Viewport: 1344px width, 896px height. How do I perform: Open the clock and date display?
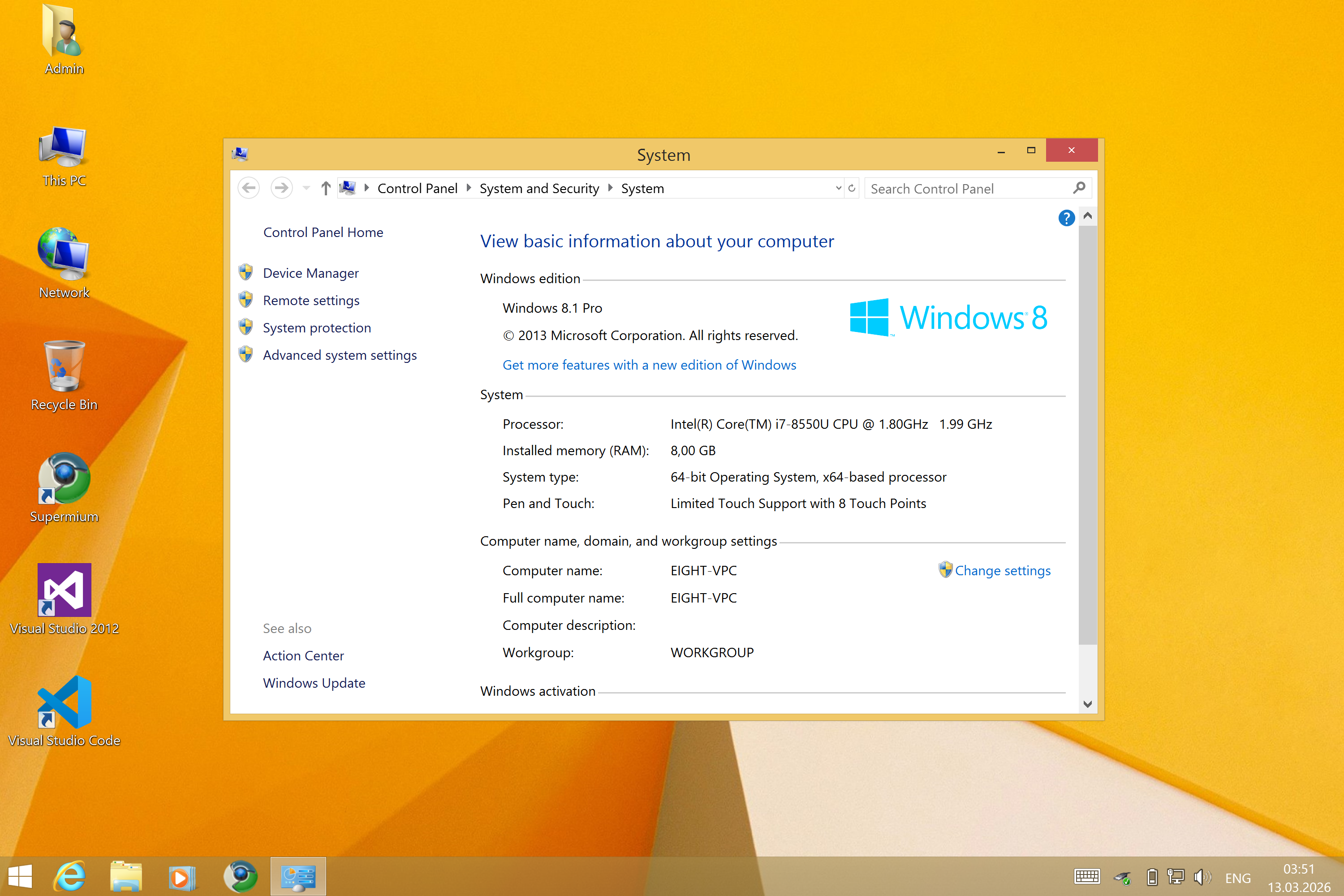pos(1299,878)
